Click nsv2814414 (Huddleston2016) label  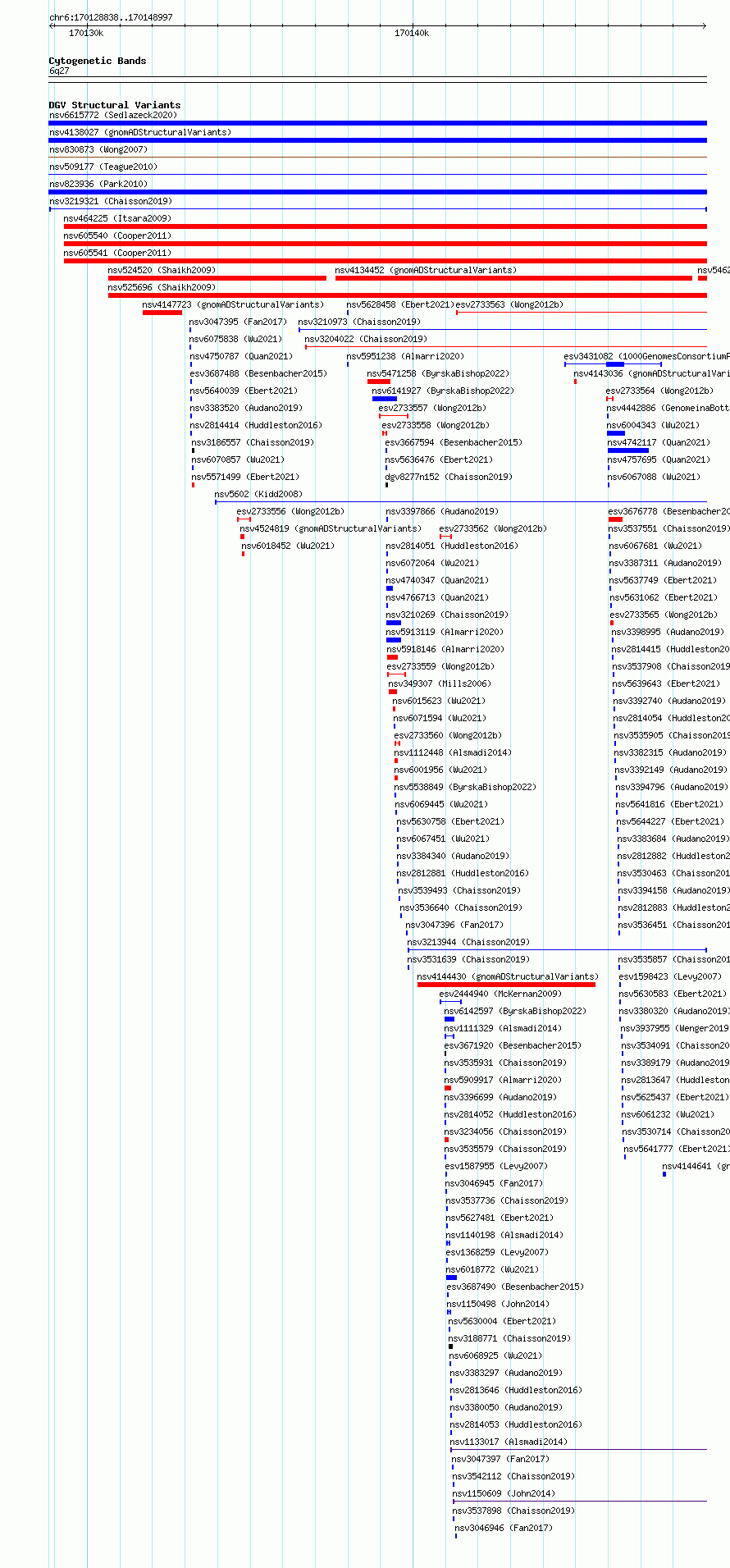(x=256, y=425)
